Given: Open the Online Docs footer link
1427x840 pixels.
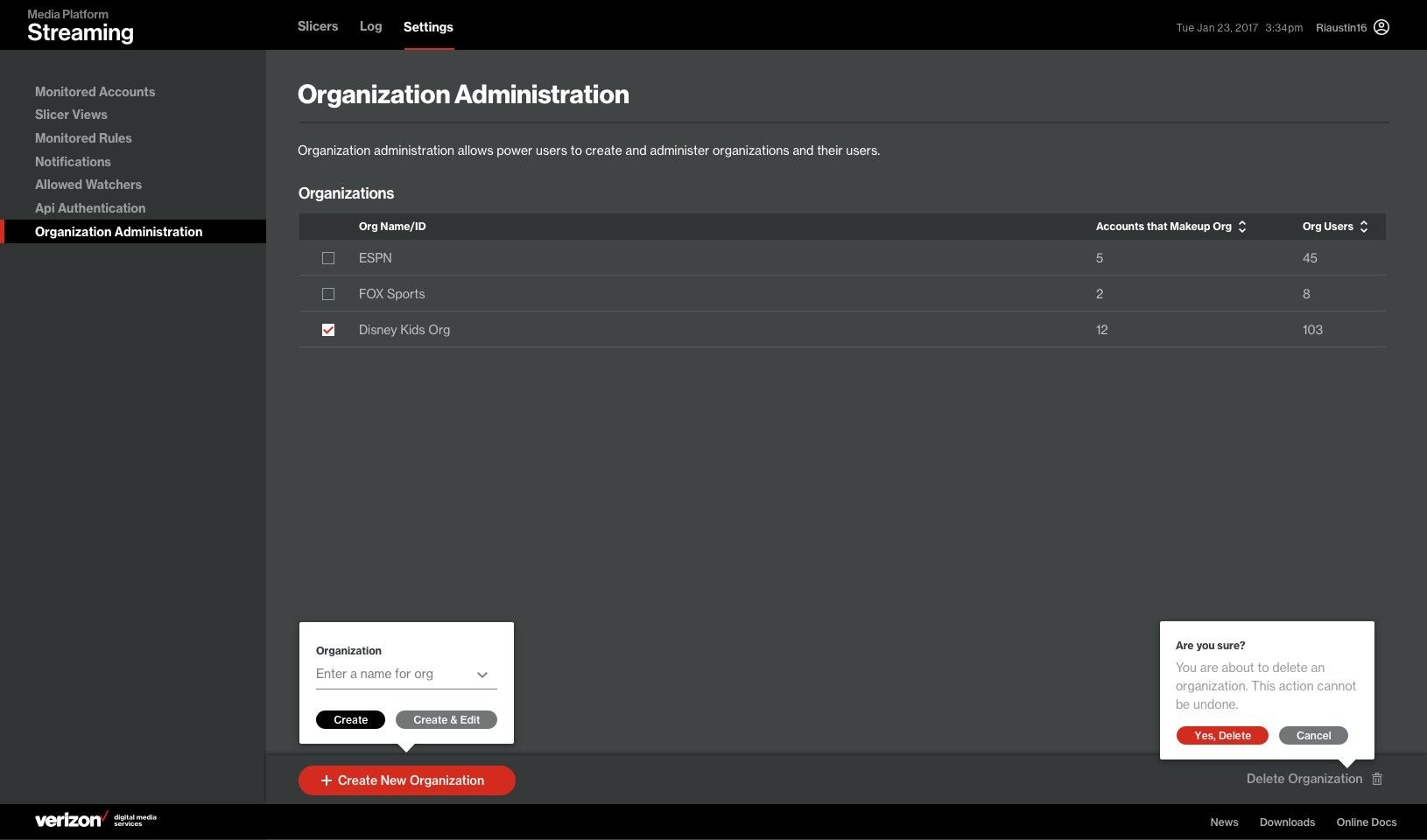Looking at the screenshot, I should [1367, 822].
